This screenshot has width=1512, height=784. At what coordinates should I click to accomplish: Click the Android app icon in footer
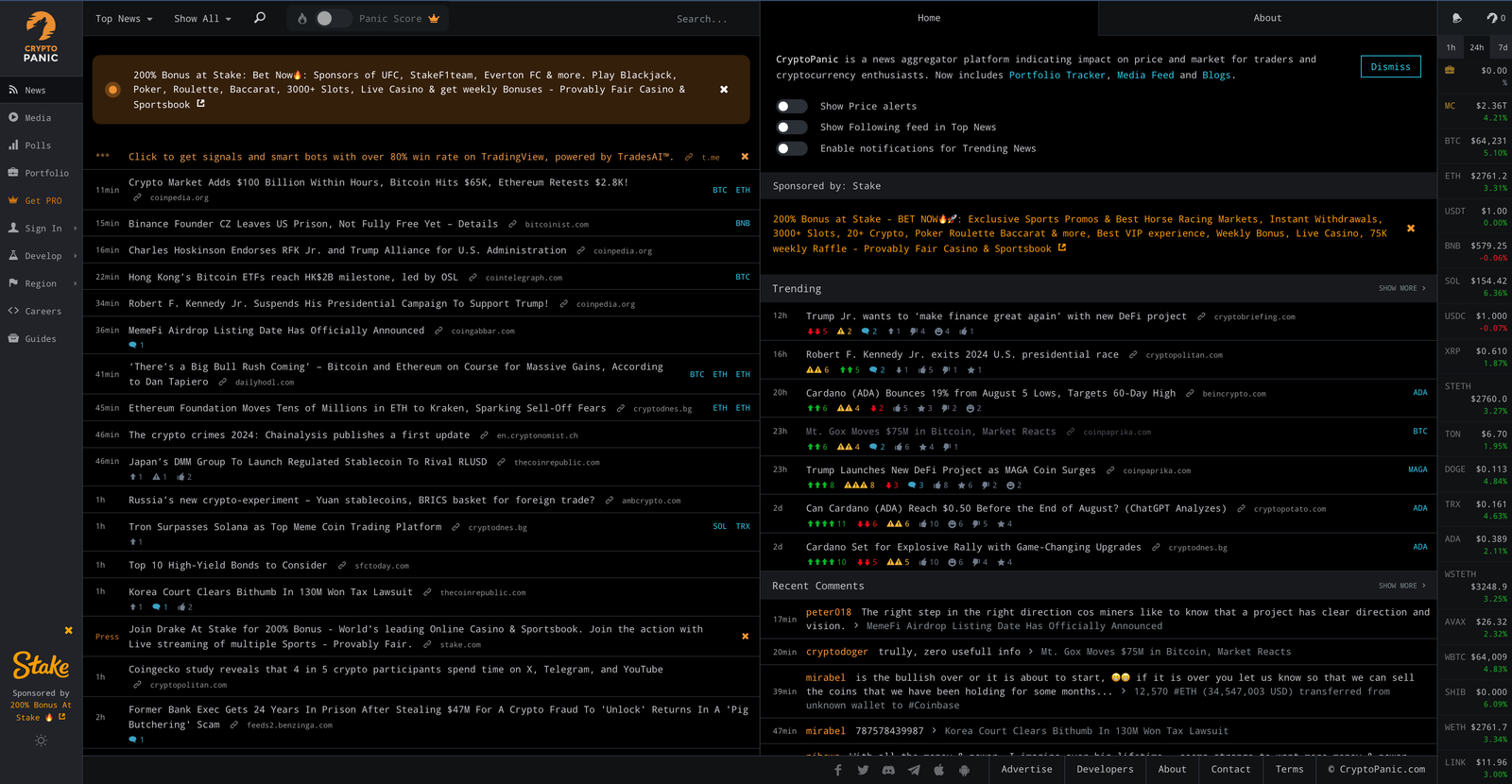(964, 770)
